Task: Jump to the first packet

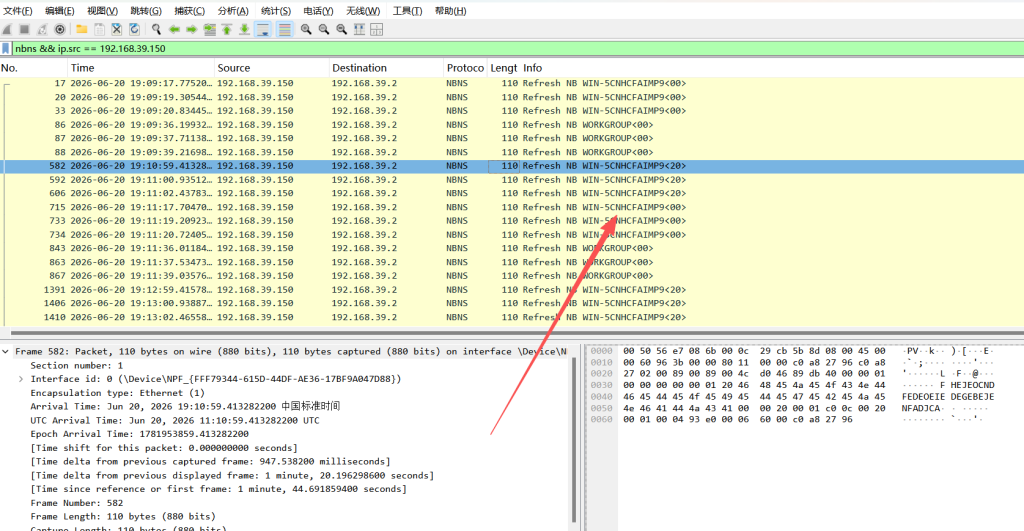Action: (x=227, y=29)
